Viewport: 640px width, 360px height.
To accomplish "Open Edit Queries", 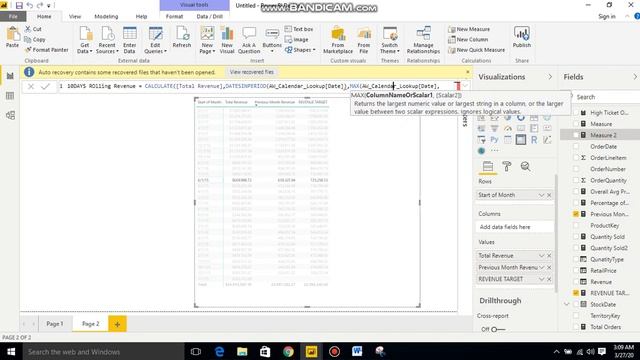I will (155, 40).
